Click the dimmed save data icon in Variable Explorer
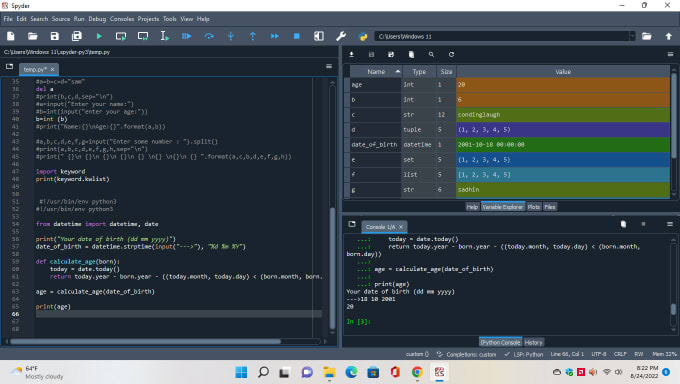Viewport: 680px width, 384px height. [371, 55]
